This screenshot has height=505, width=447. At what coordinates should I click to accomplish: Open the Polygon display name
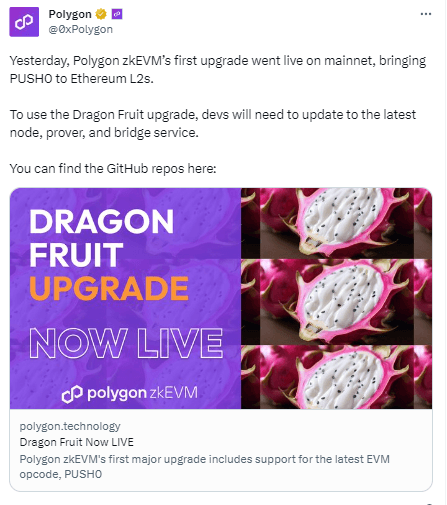click(70, 14)
